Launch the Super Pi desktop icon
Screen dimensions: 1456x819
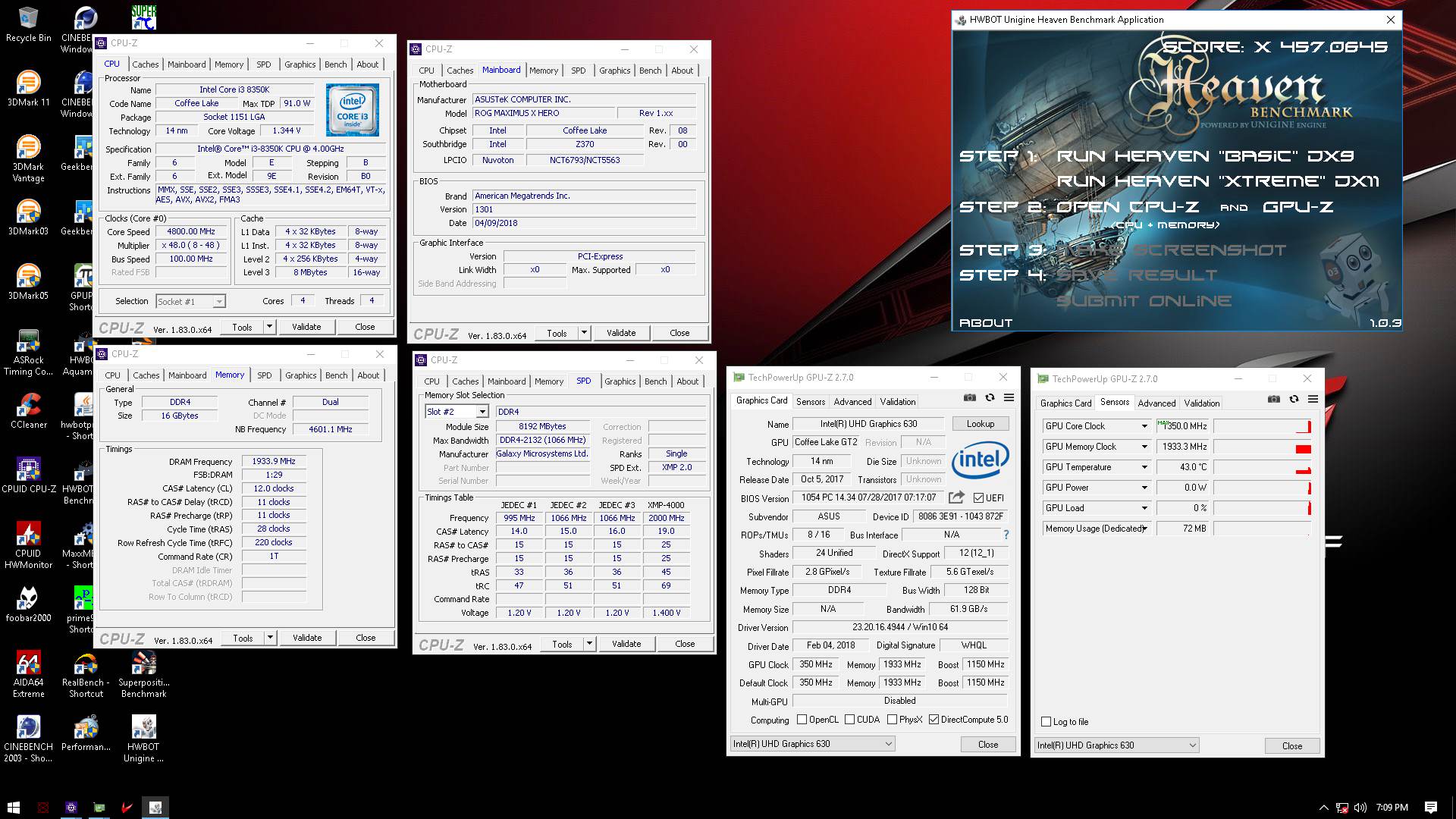(143, 18)
